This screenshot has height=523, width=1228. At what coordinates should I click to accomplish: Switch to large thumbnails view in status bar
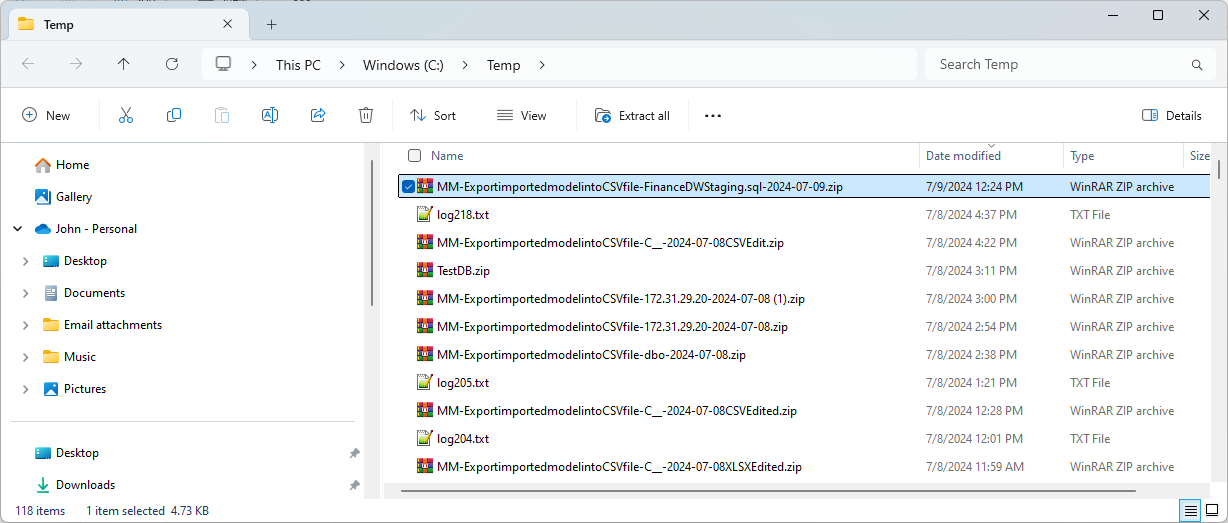tap(1212, 511)
